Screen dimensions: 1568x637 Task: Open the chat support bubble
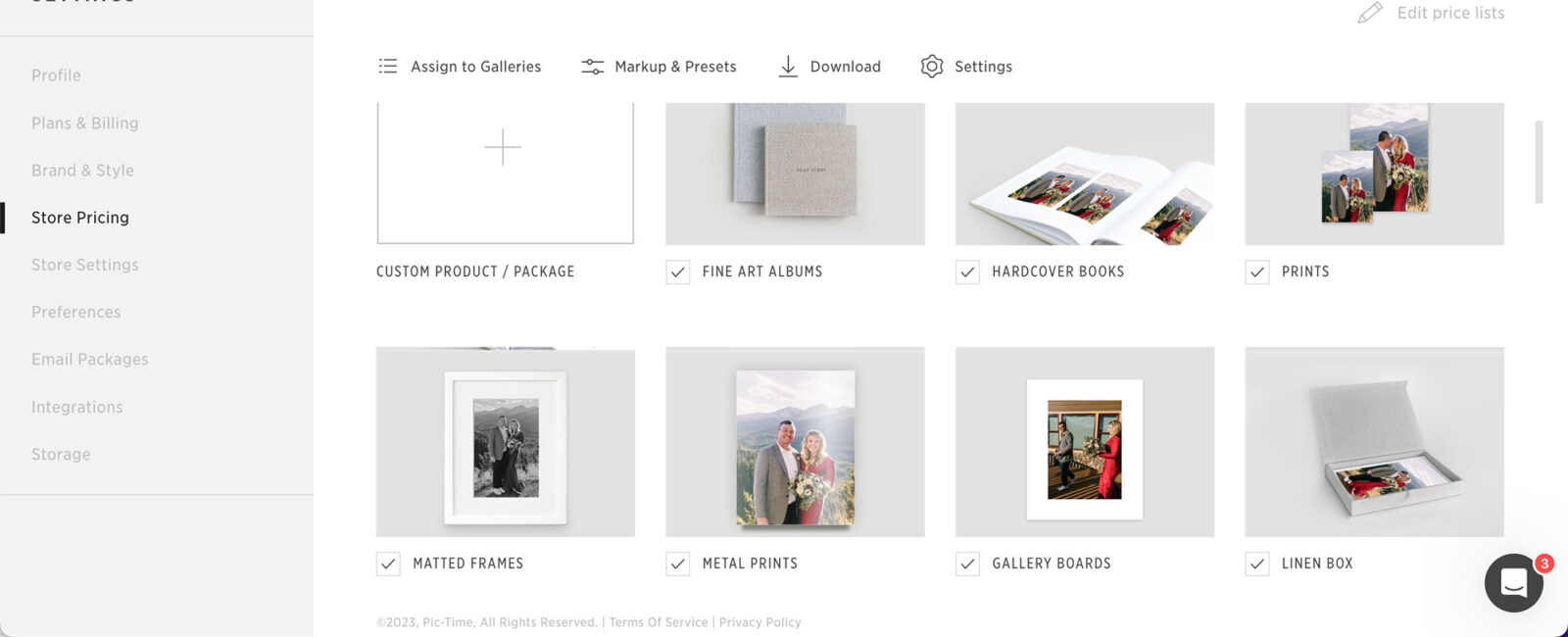1513,583
